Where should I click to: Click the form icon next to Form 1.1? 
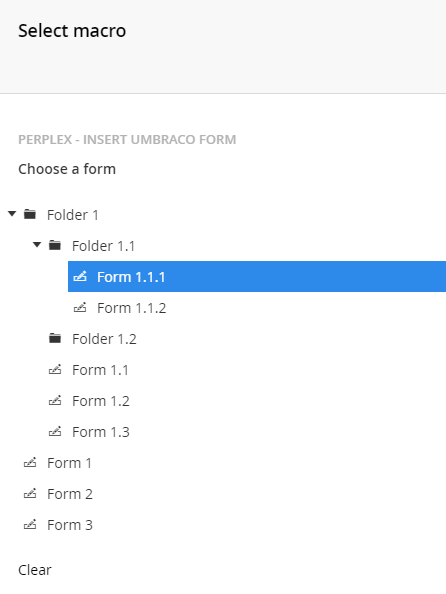coord(55,369)
